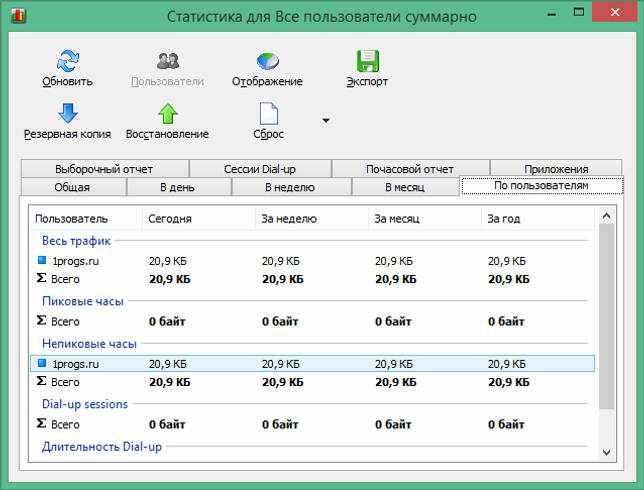The height and width of the screenshot is (490, 644).
Task: Click 20,9 КБ За месяц in highlighted row
Action: [393, 364]
